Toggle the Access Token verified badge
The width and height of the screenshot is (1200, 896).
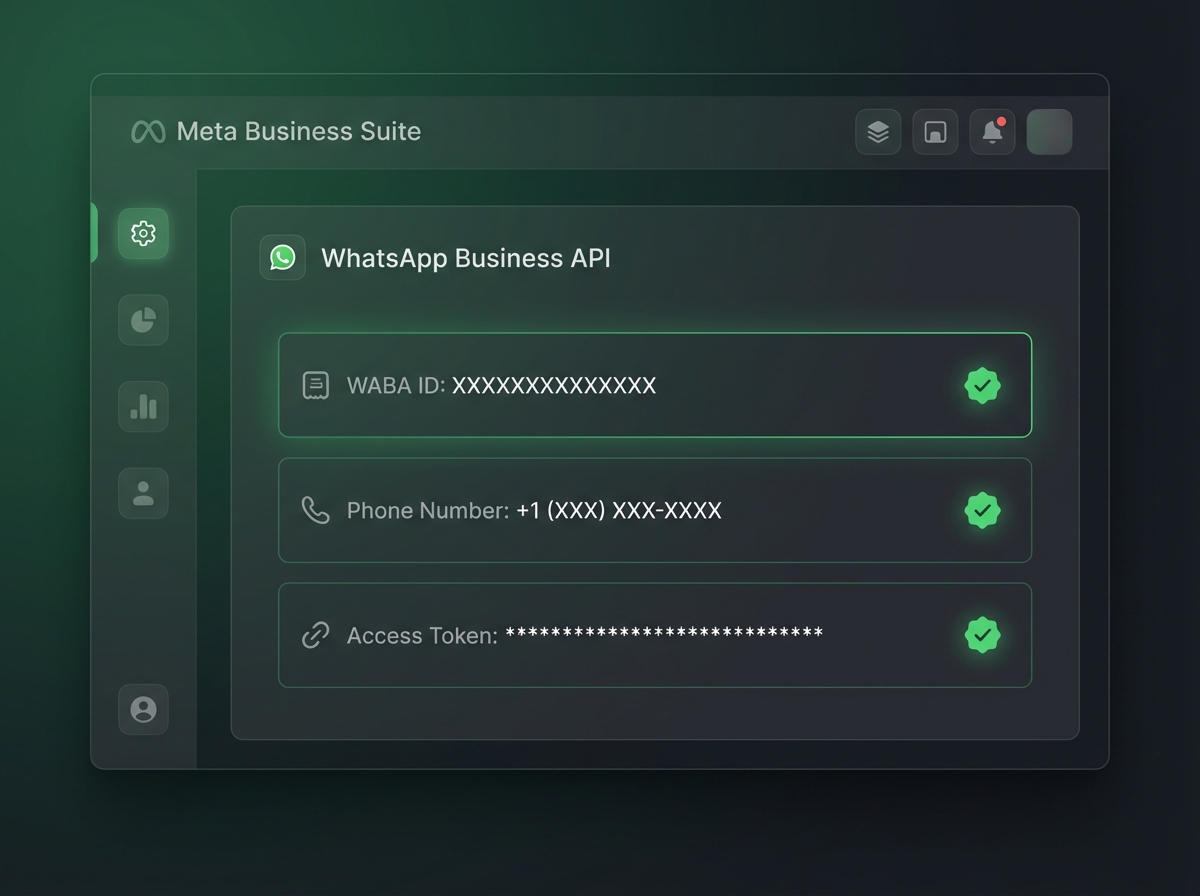click(x=982, y=635)
